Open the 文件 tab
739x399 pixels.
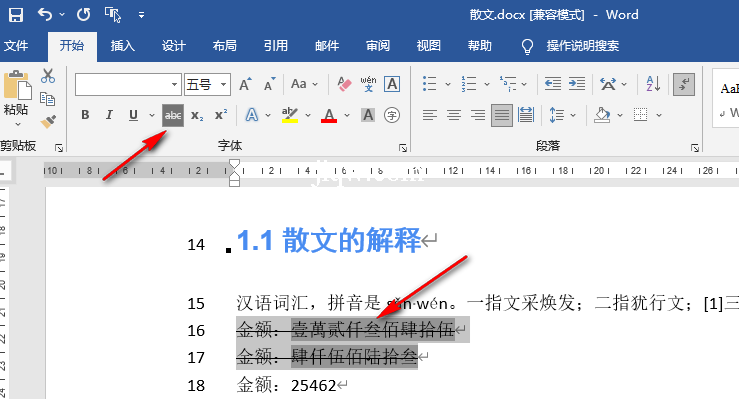[16, 46]
